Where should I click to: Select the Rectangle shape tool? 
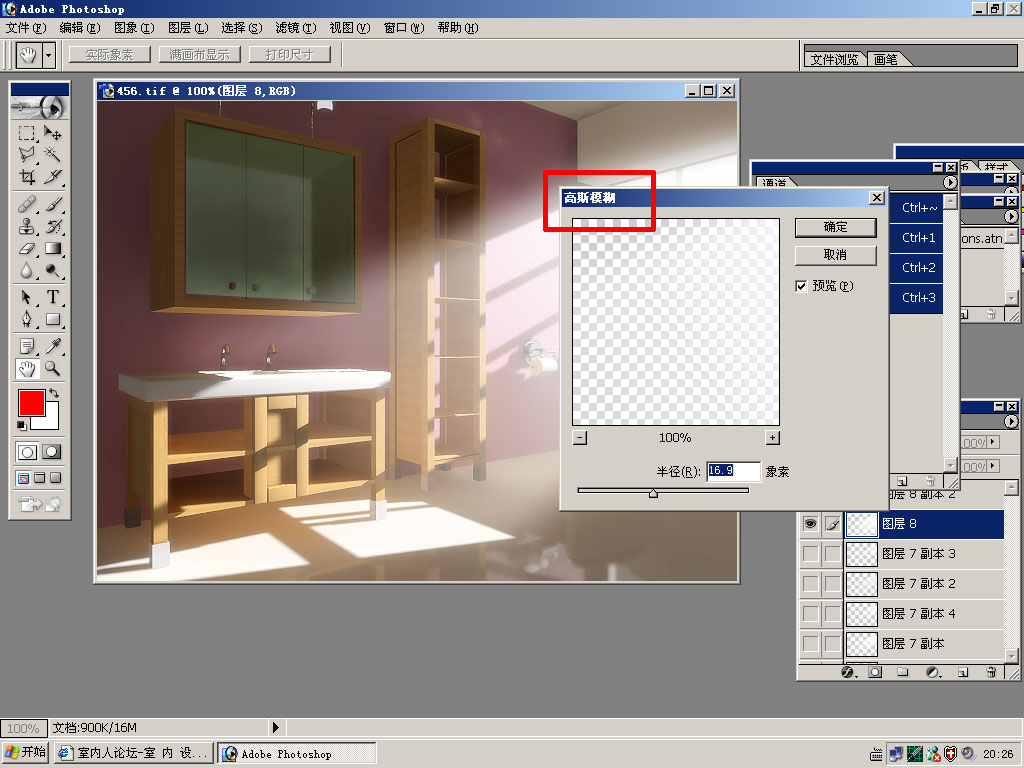tap(53, 319)
